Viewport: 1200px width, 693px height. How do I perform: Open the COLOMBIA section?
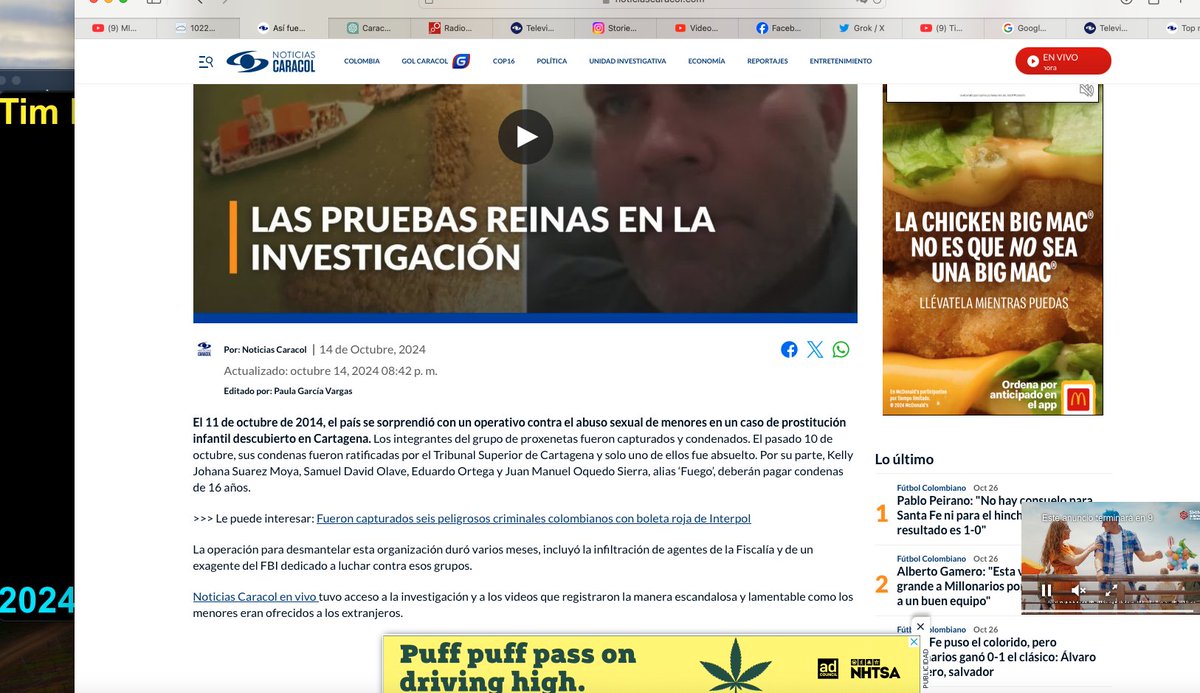pos(362,61)
